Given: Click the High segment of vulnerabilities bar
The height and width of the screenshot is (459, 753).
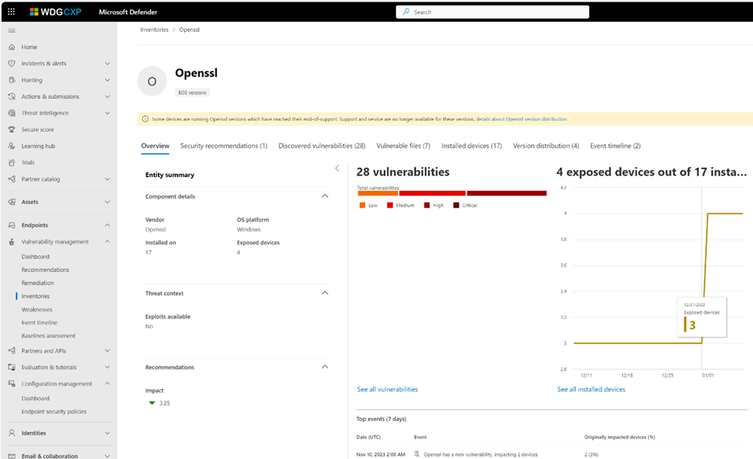Looking at the screenshot, I should 507,193.
